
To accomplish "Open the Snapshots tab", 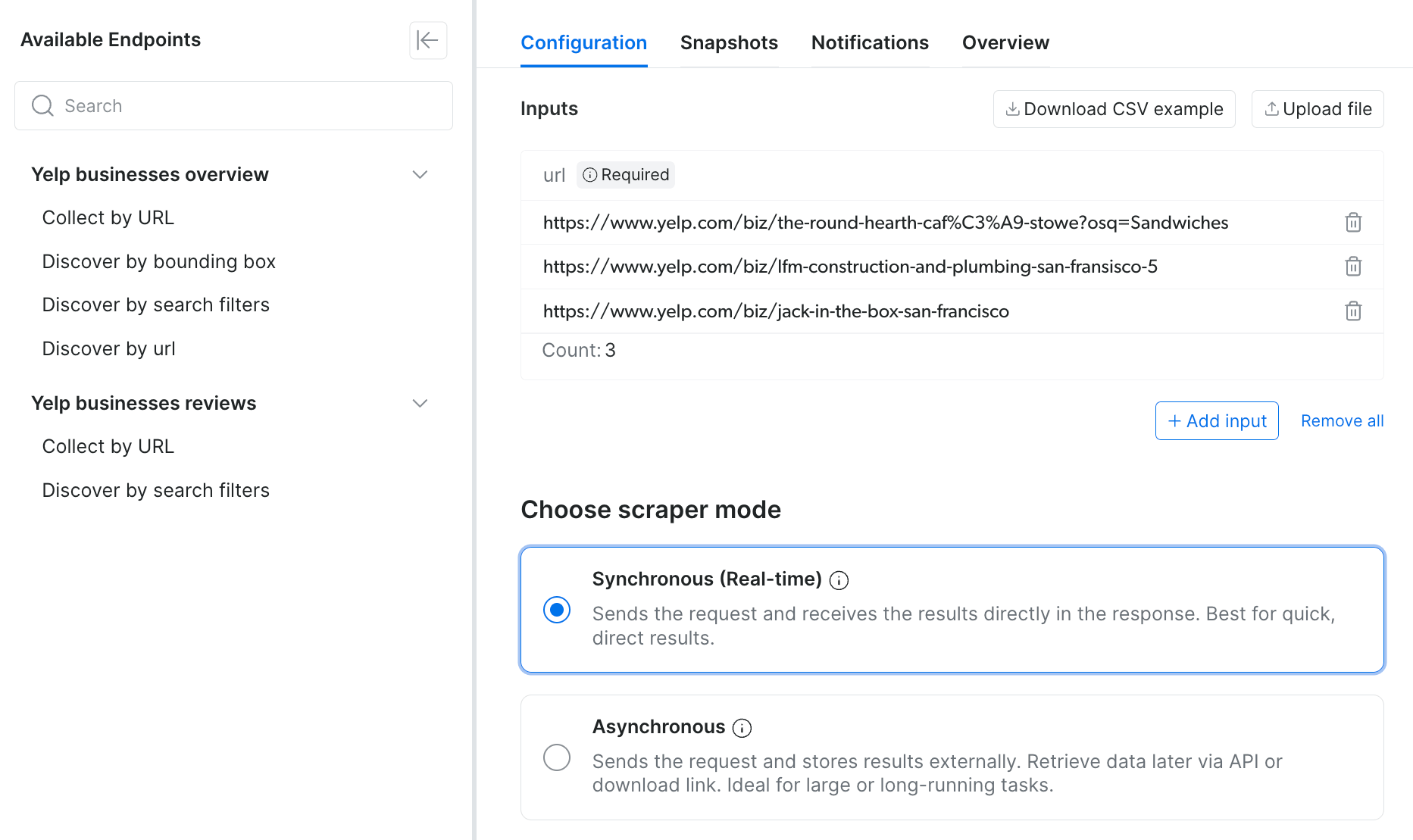I will [x=729, y=42].
